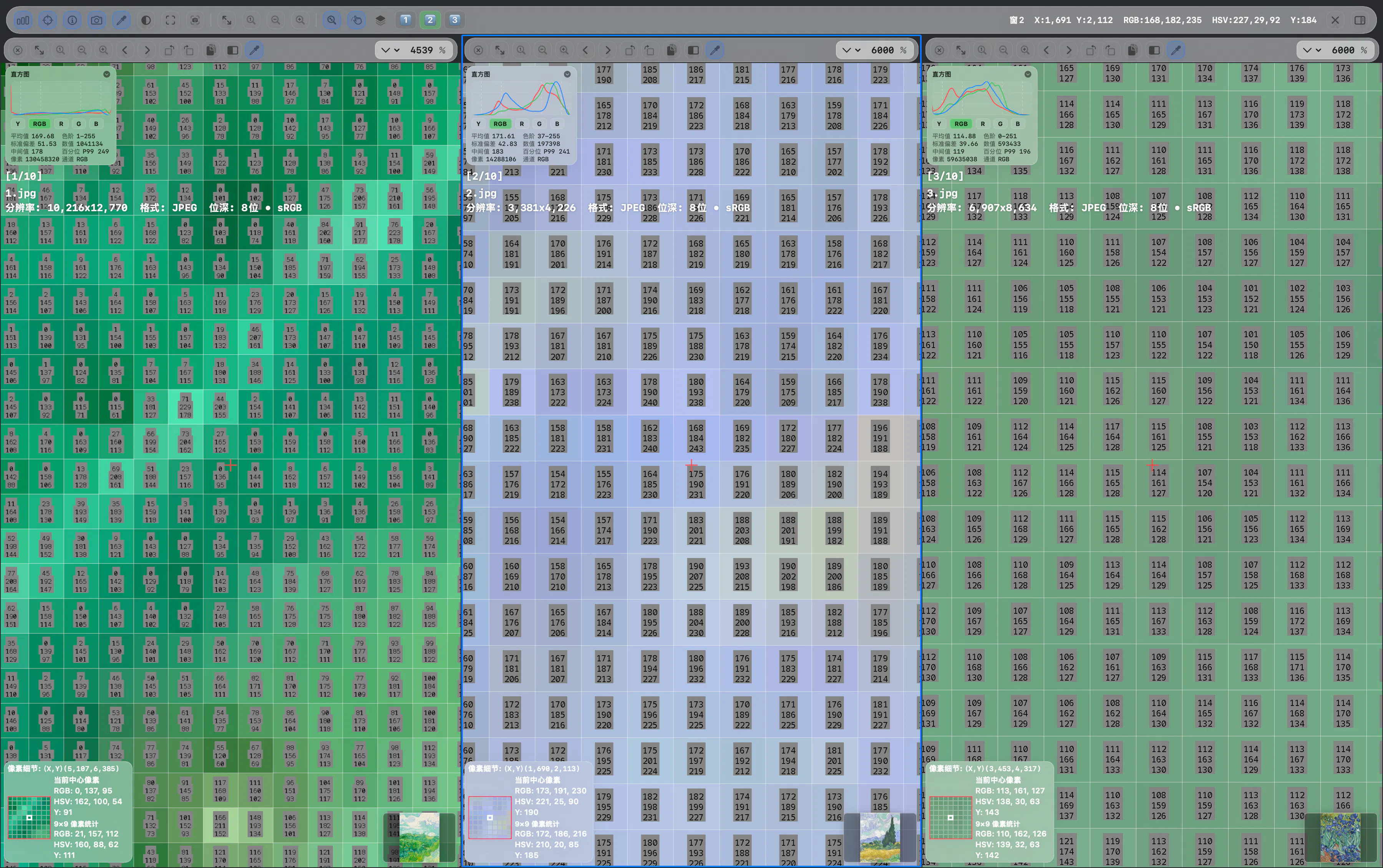Click split-view icon in pane 2 toolbar
Screen dimensions: 1383x868
693,50
